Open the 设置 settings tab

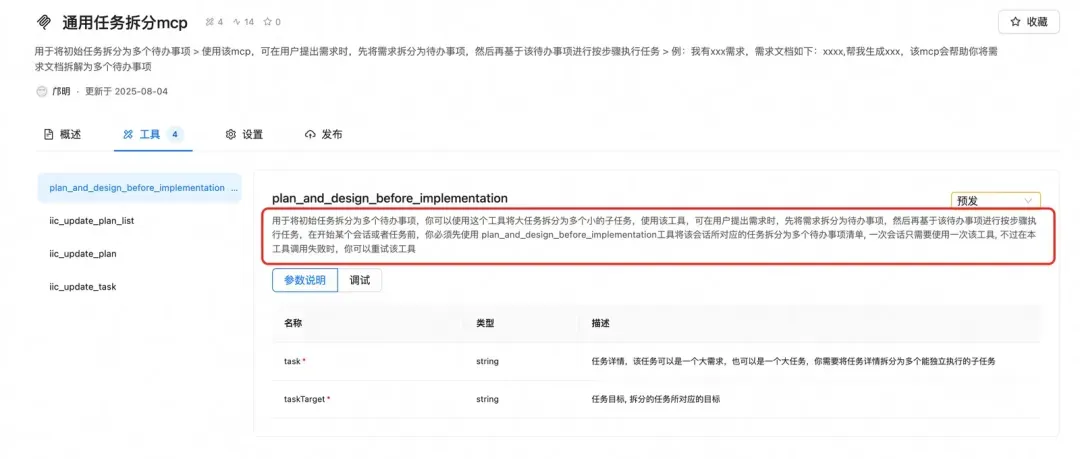244,134
